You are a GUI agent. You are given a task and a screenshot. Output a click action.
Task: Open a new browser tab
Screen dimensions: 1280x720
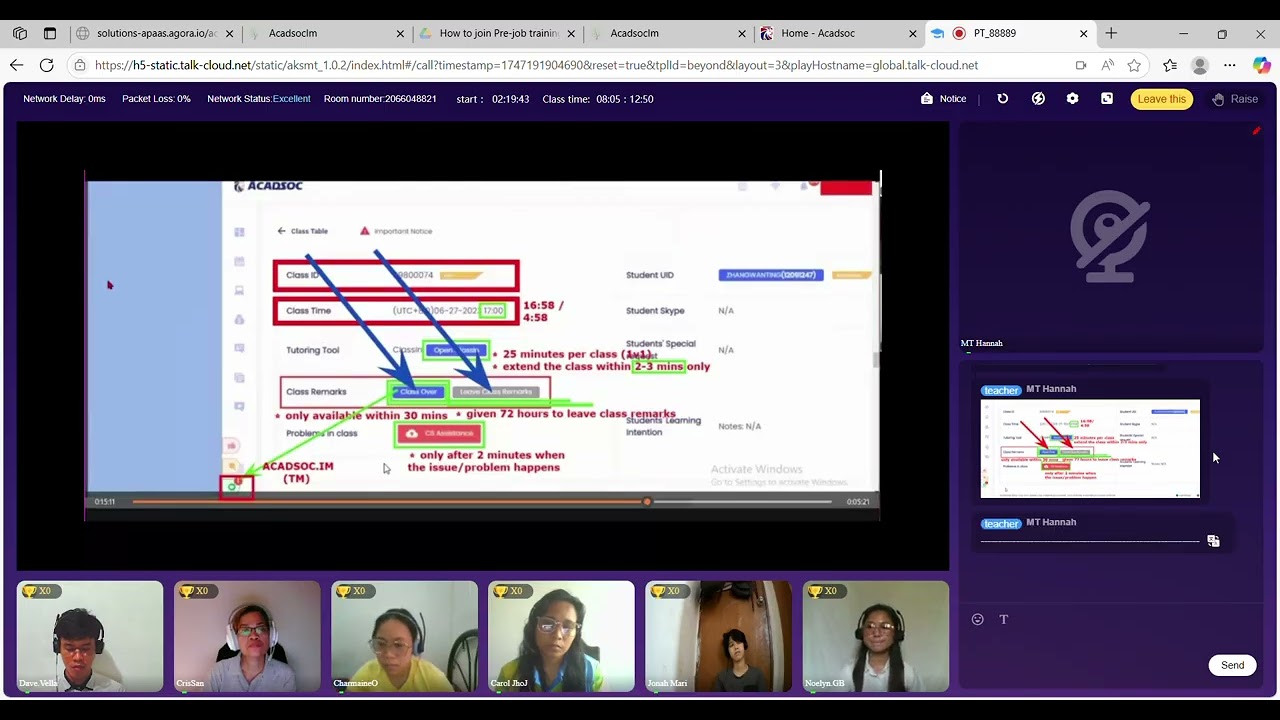pos(1111,33)
